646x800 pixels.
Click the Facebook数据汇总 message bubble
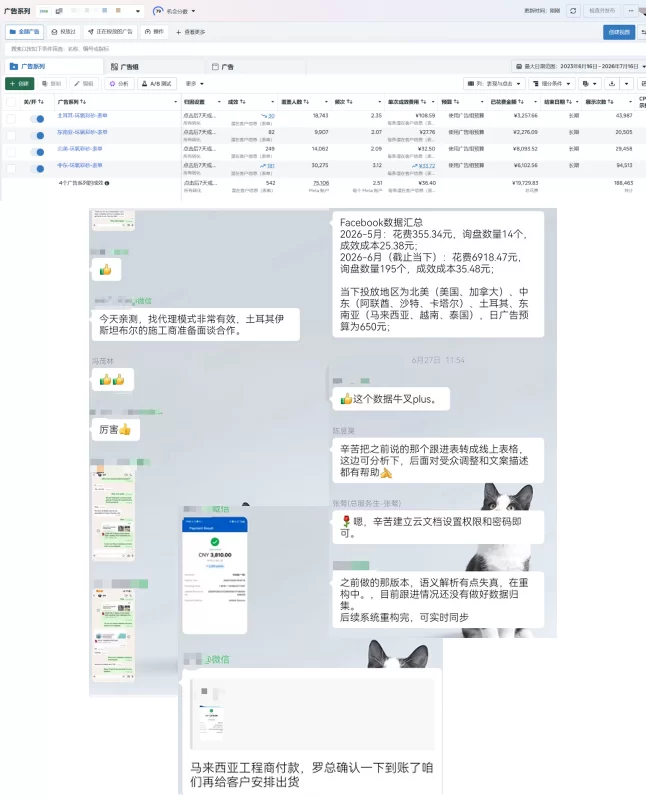(438, 274)
